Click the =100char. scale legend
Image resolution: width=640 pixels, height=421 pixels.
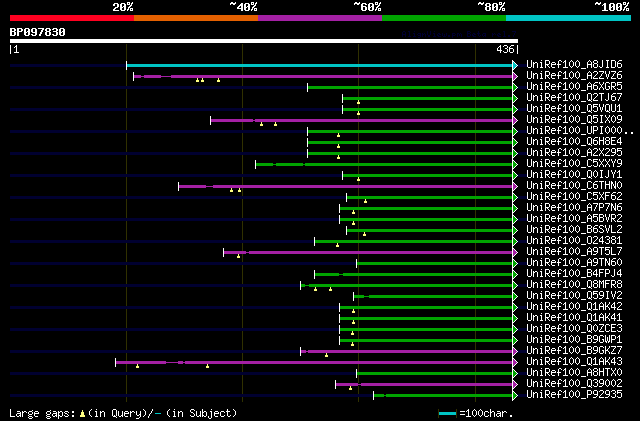[475, 413]
